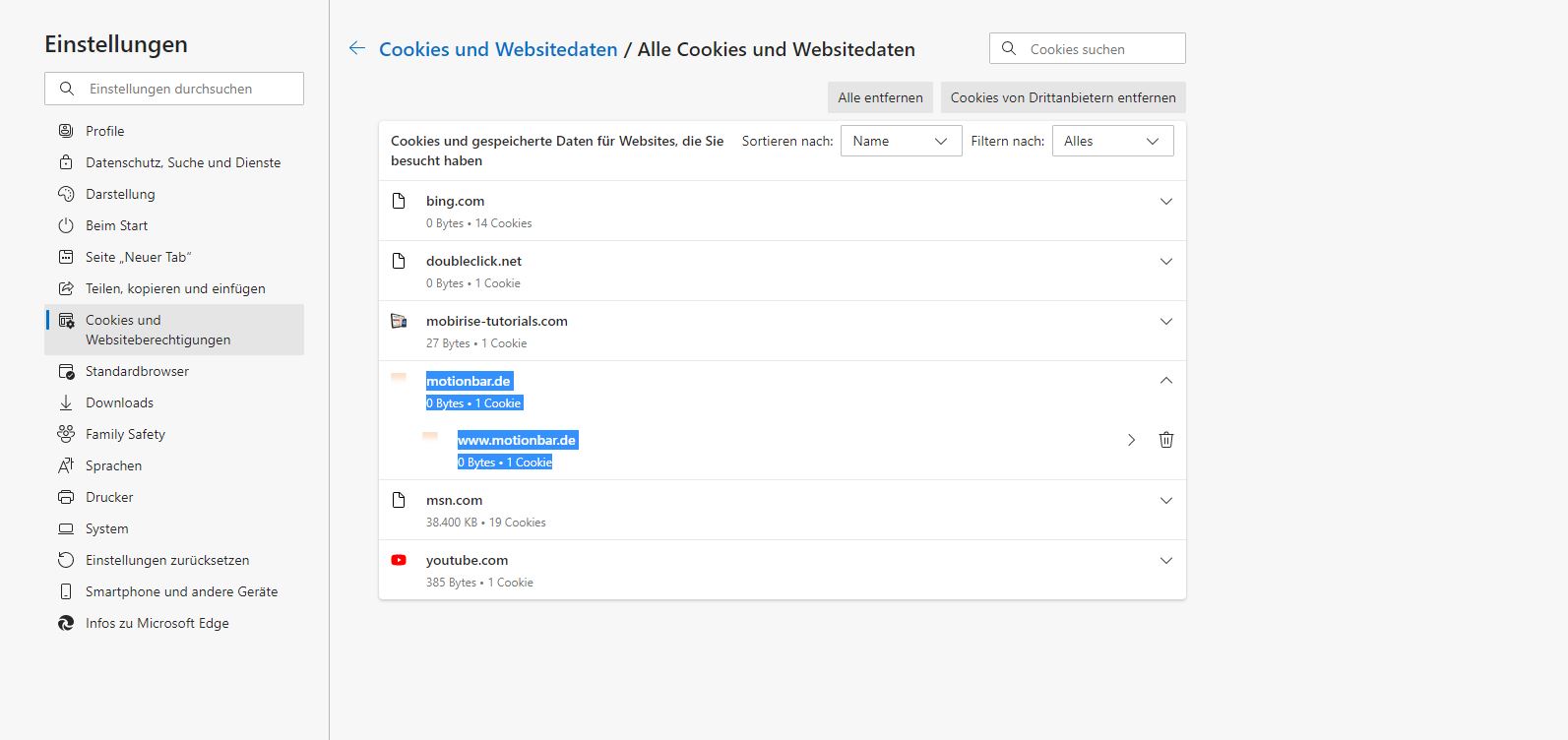The width and height of the screenshot is (1568, 740).
Task: Click the reset icon for Einstellungen zurücksetzen
Action: (x=66, y=560)
